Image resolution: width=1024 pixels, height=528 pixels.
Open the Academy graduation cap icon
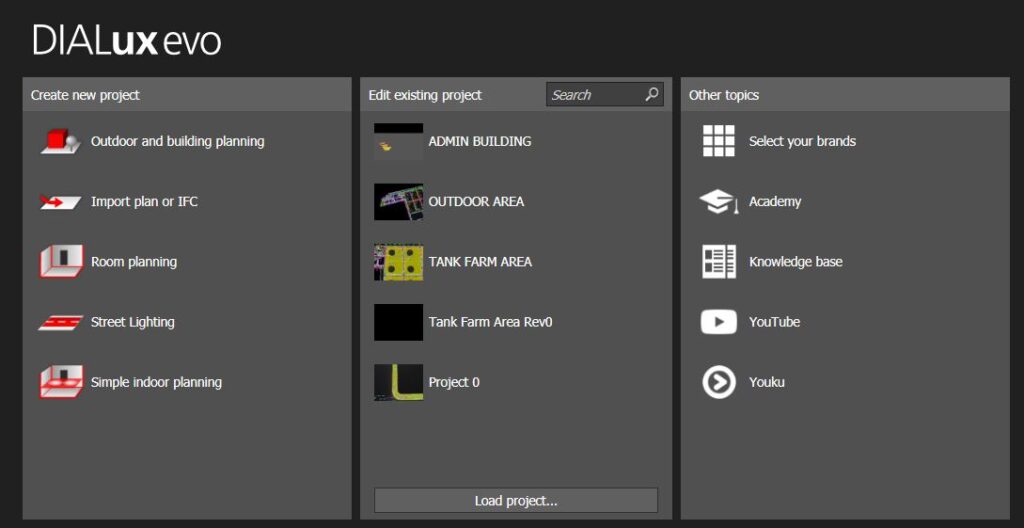[x=718, y=202]
